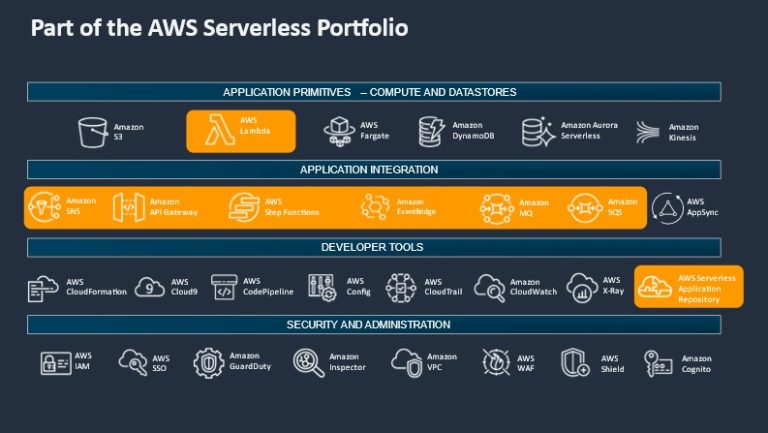Viewport: 768px width, 433px height.
Task: Click the slide title text
Action: tap(219, 28)
